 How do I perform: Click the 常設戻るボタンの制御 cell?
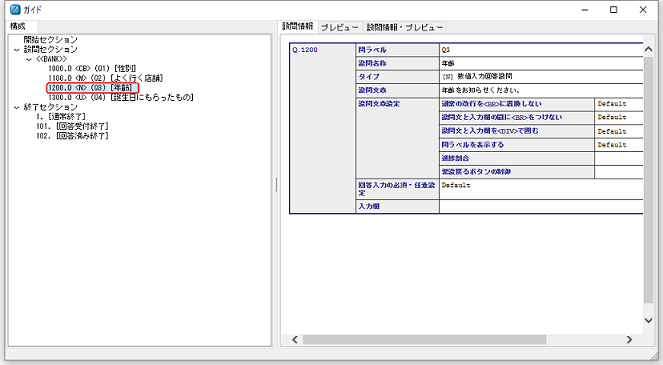pos(517,172)
